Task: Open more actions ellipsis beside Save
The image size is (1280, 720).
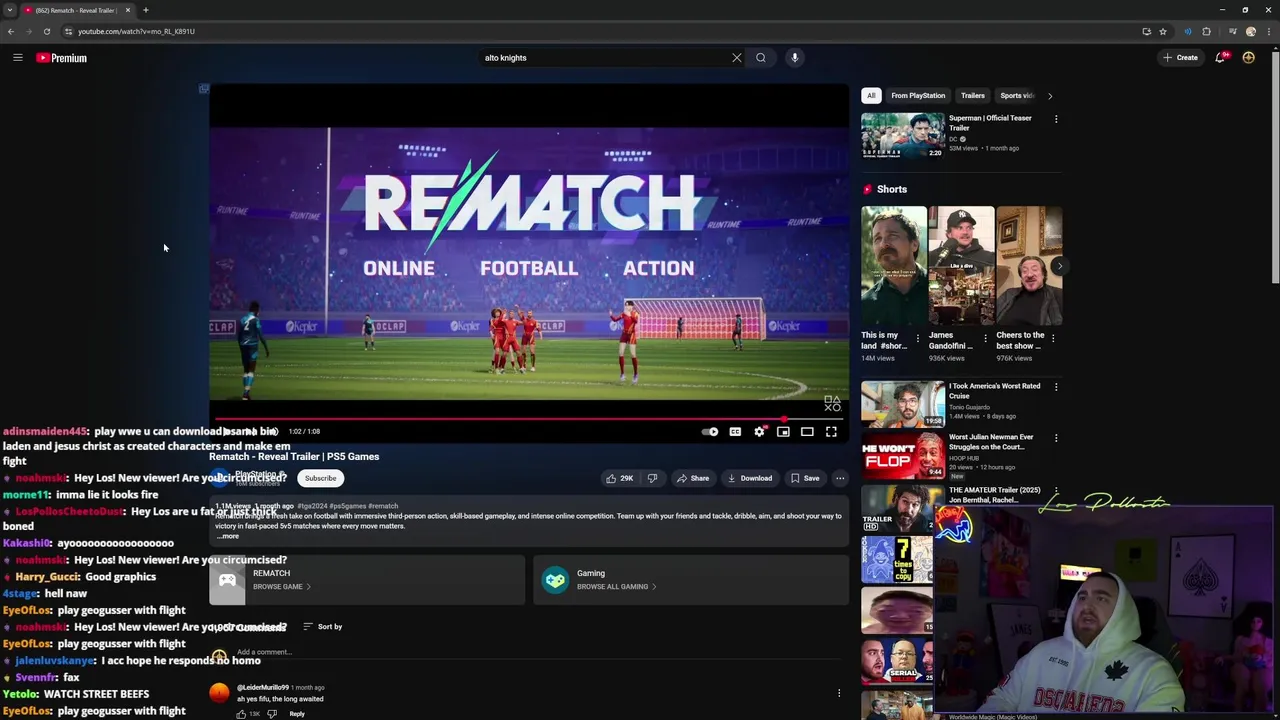Action: coord(840,478)
